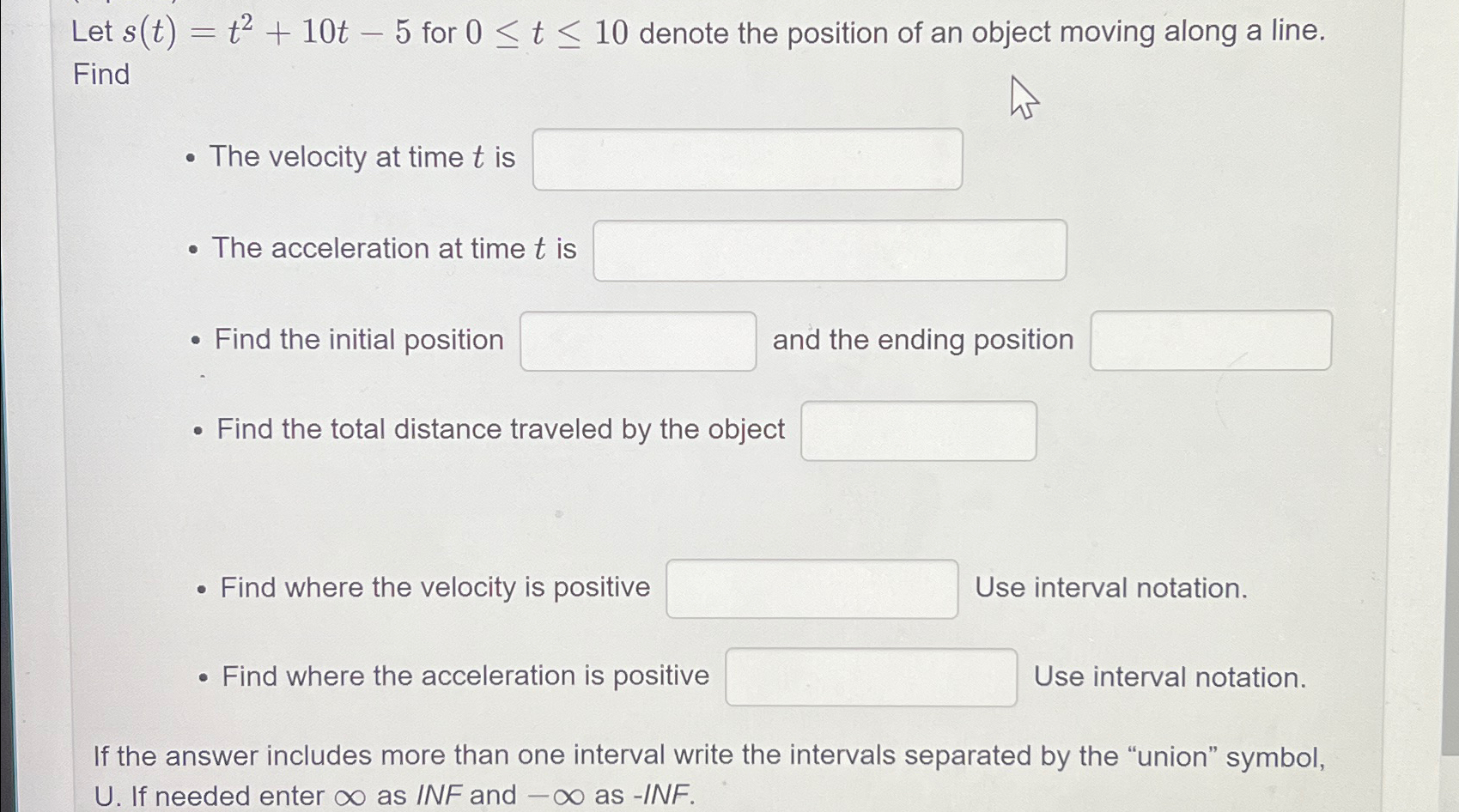The height and width of the screenshot is (812, 1459).
Task: Select the ending position input field
Action: pos(1210,341)
